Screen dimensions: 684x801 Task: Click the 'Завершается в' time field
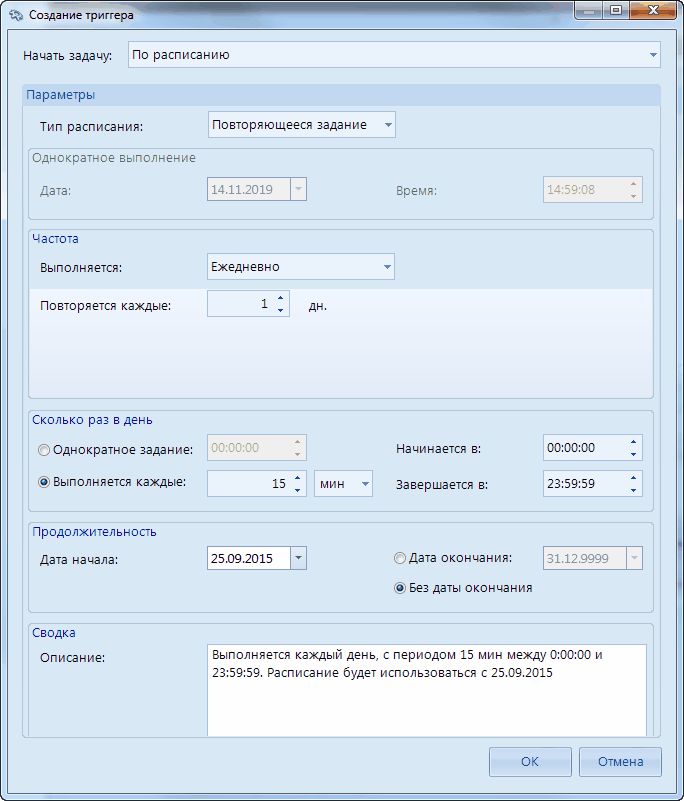click(x=584, y=484)
